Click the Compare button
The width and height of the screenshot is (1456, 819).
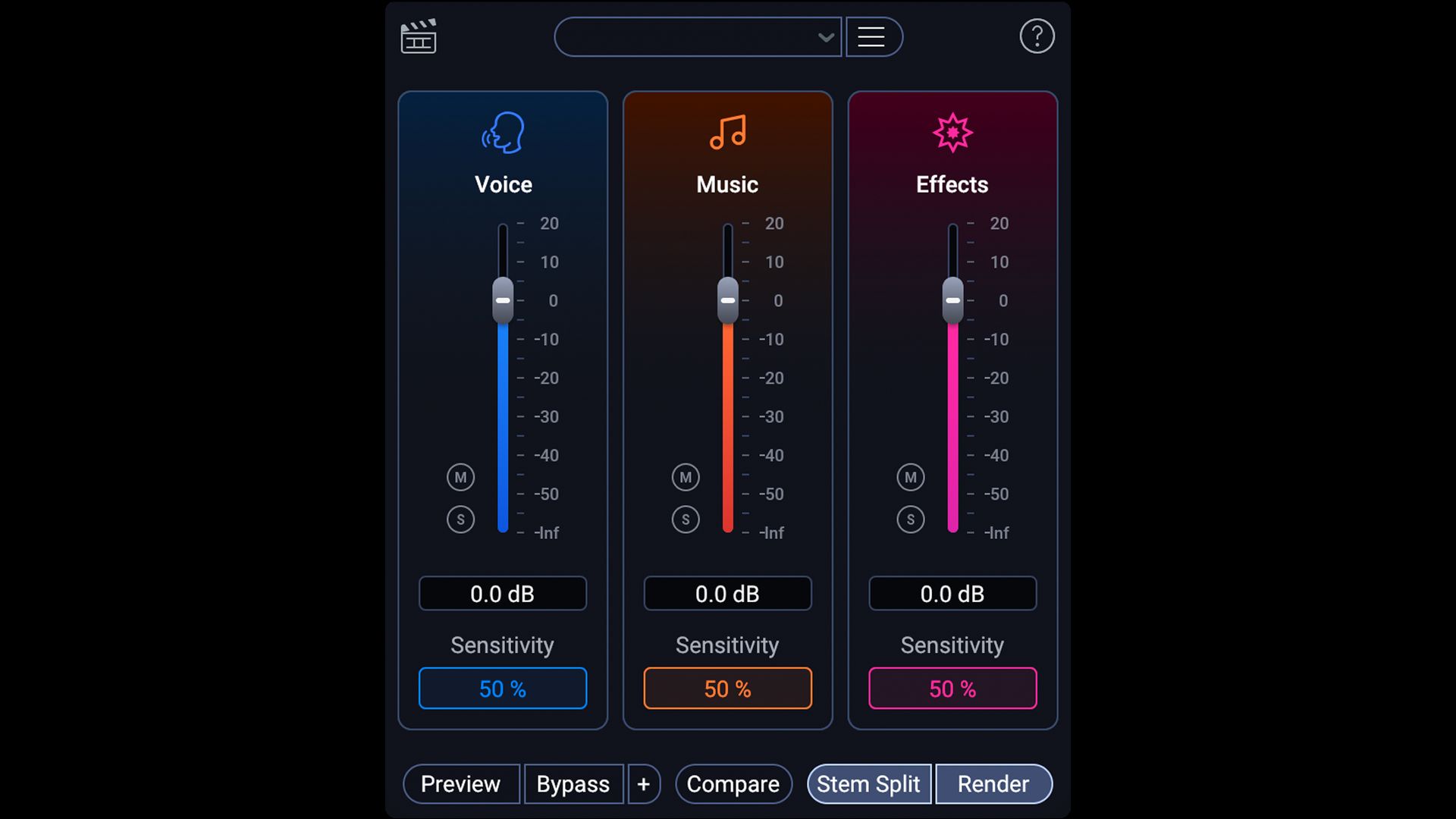coord(733,784)
